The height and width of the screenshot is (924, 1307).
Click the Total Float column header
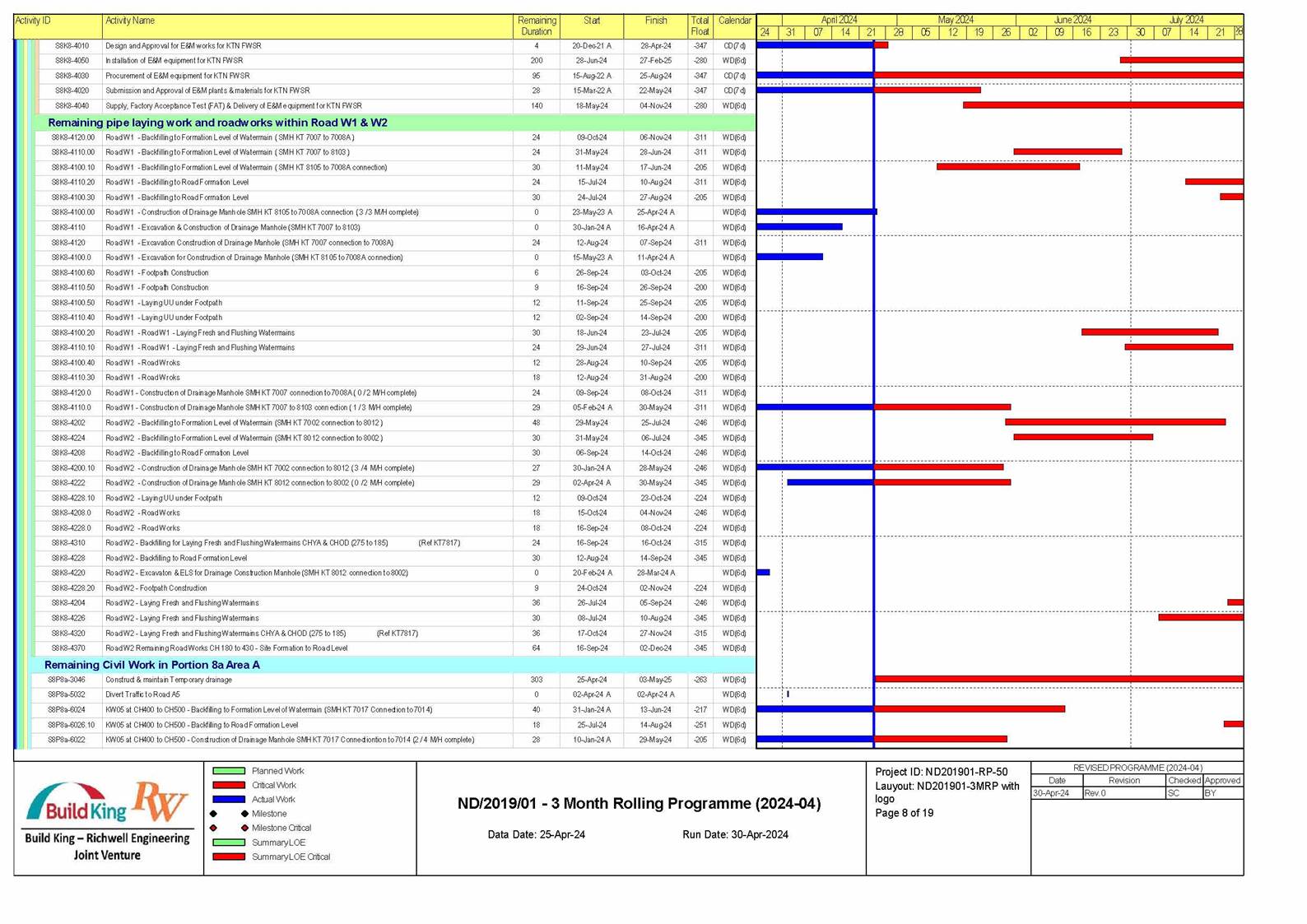pyautogui.click(x=699, y=26)
